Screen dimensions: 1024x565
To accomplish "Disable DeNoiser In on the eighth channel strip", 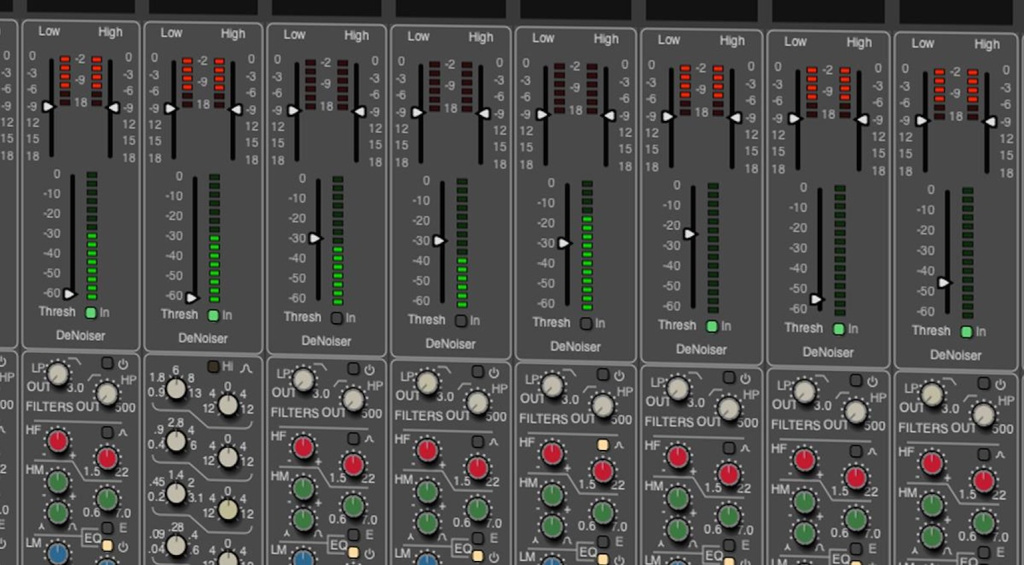I will click(x=967, y=332).
